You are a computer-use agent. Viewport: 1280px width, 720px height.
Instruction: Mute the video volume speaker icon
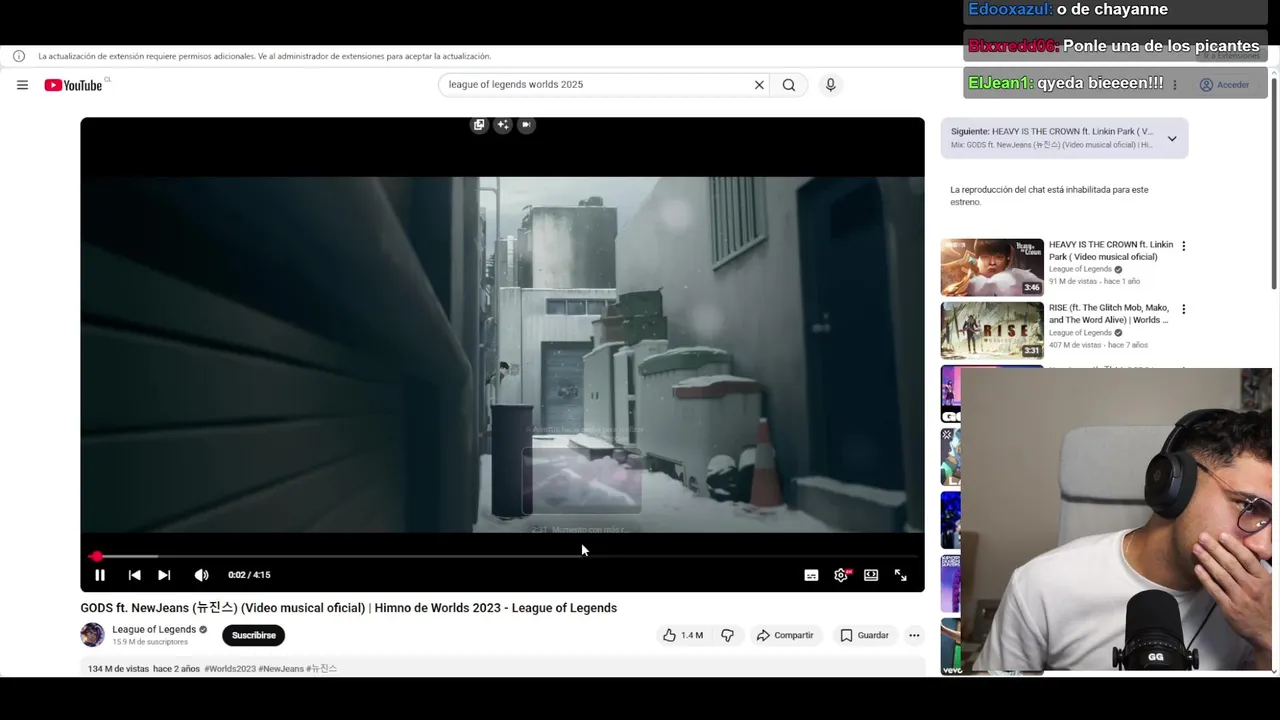201,575
